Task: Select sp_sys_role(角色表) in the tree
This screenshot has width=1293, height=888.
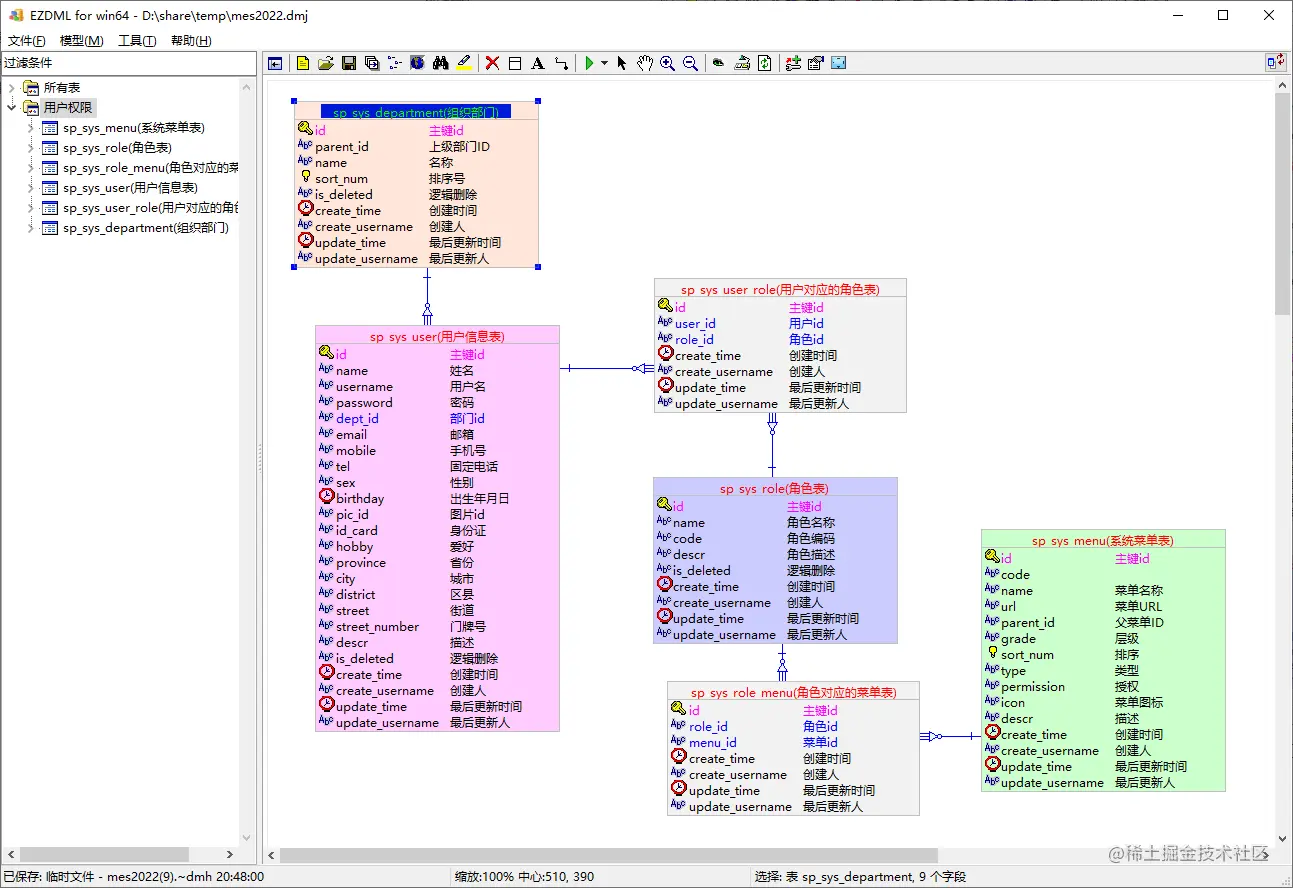Action: coord(117,148)
